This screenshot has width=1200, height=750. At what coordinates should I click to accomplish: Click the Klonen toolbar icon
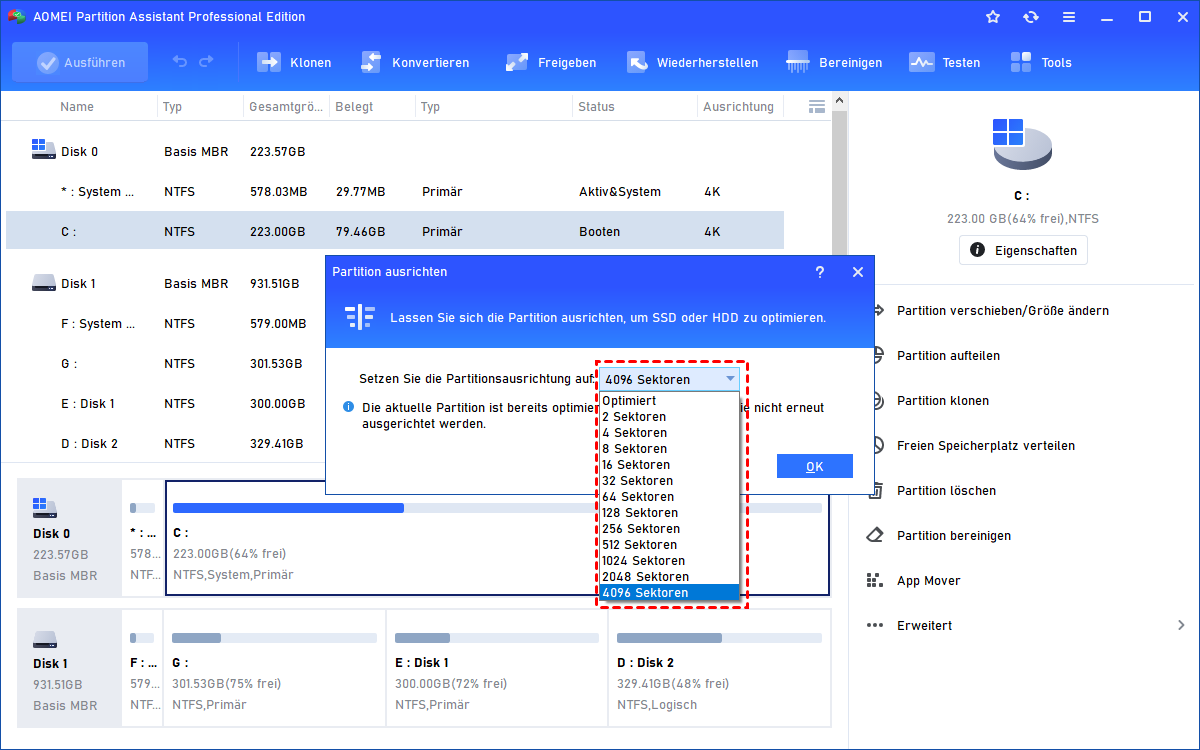pyautogui.click(x=269, y=62)
